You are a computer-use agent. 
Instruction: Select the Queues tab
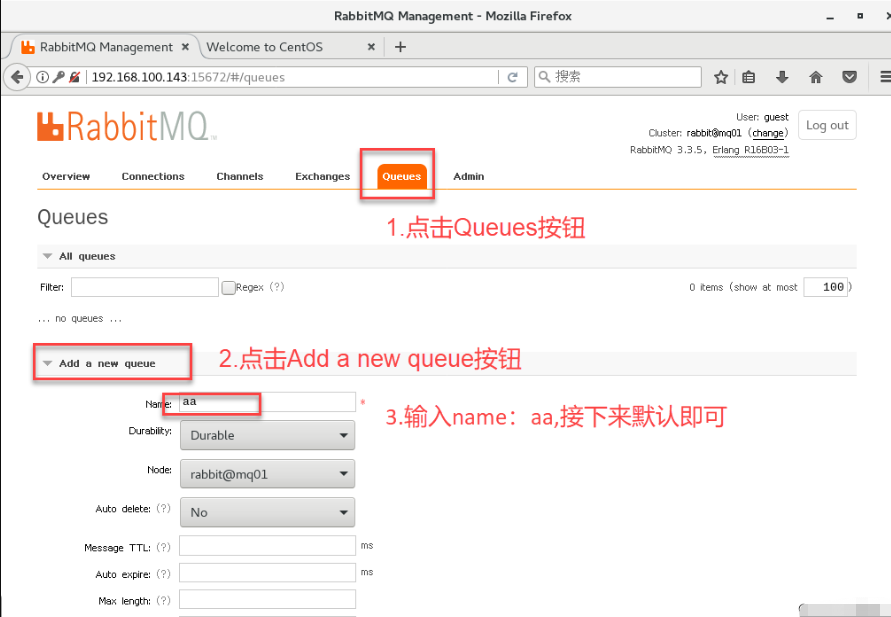(401, 176)
